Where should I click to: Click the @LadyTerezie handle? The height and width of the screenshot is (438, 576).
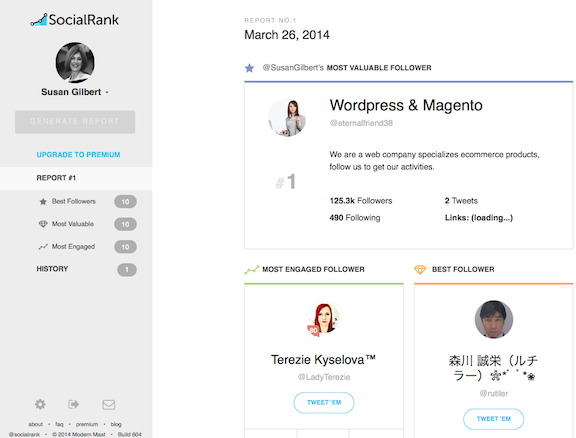(x=324, y=377)
